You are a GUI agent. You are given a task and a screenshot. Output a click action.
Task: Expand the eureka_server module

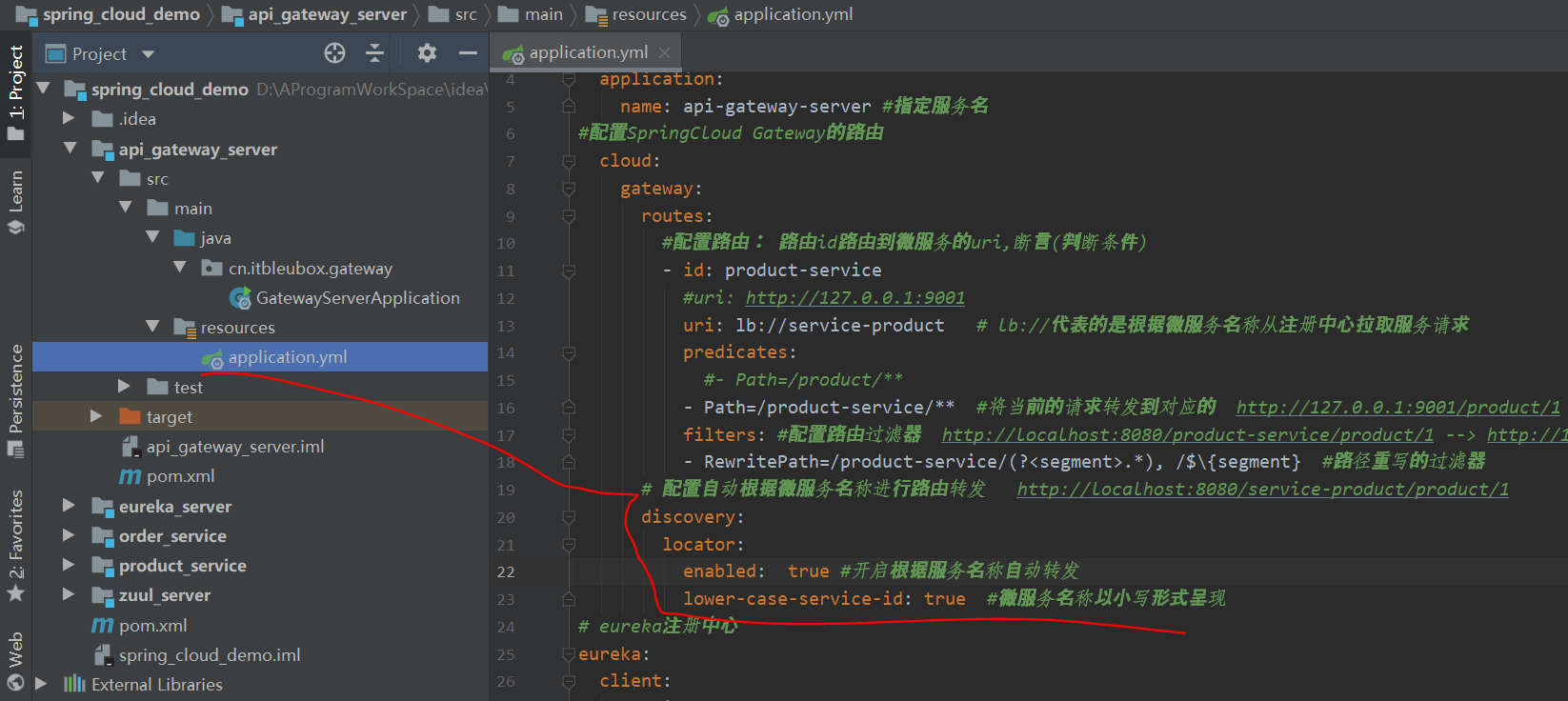pos(69,505)
